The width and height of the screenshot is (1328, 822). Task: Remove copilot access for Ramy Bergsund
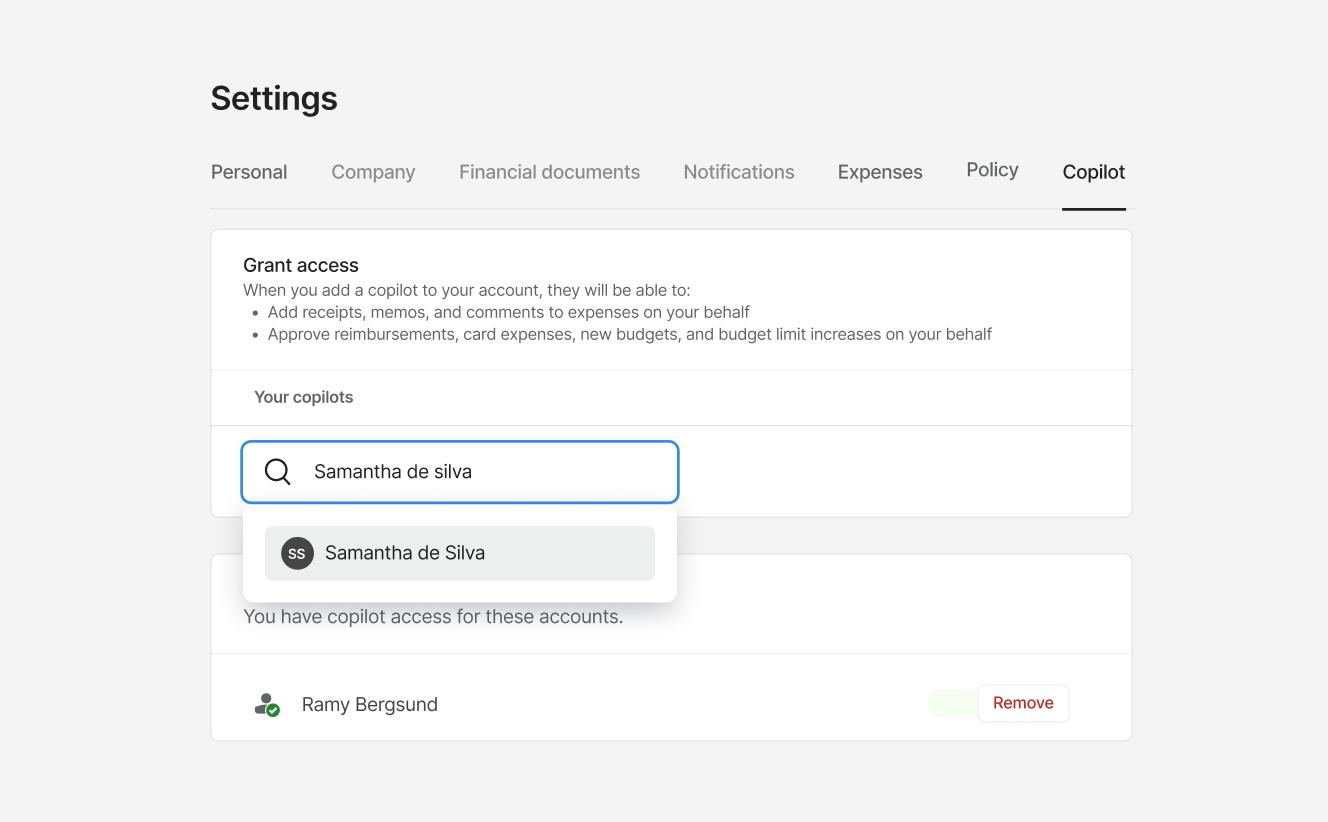tap(1022, 703)
